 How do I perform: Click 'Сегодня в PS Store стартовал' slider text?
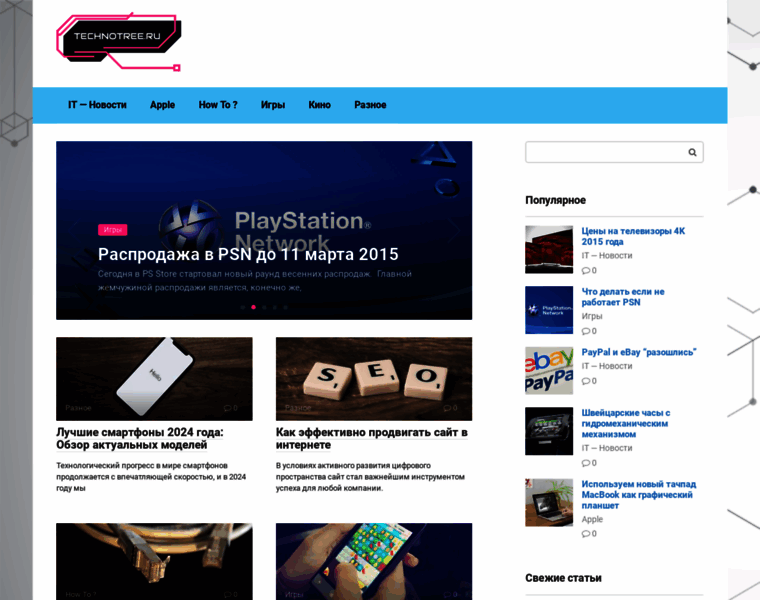tap(255, 281)
